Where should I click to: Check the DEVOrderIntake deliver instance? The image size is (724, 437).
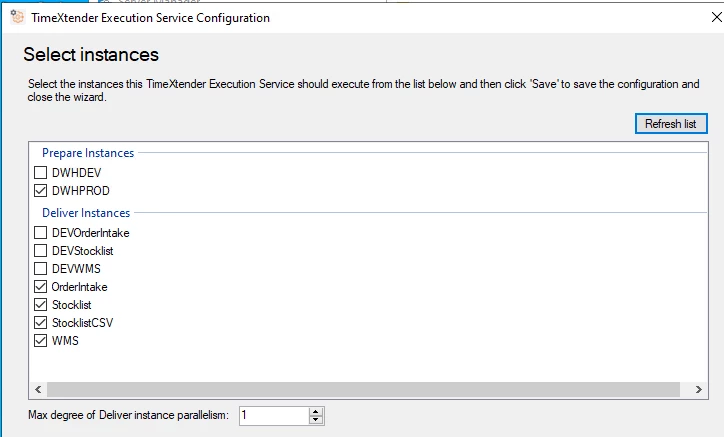coord(41,232)
